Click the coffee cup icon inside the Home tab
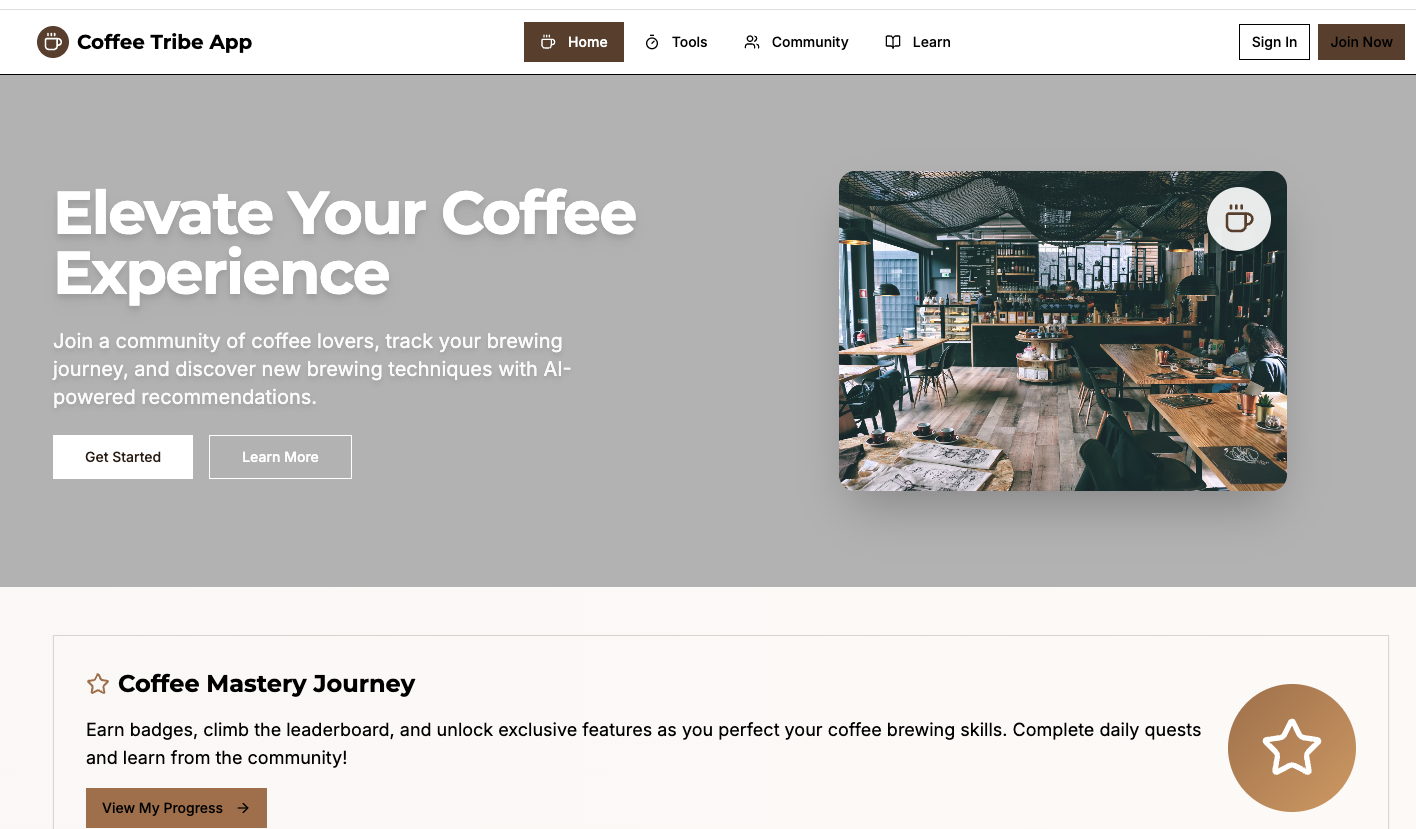 click(547, 42)
